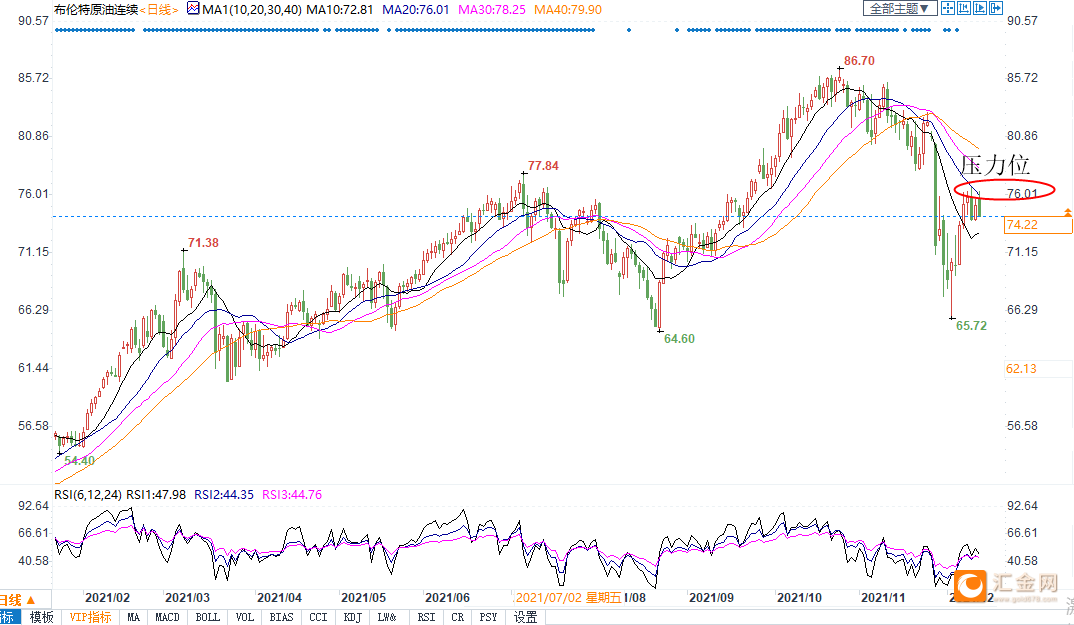Click the 2021/06 time axis label
Screen dimensions: 1074x625
click(447, 598)
